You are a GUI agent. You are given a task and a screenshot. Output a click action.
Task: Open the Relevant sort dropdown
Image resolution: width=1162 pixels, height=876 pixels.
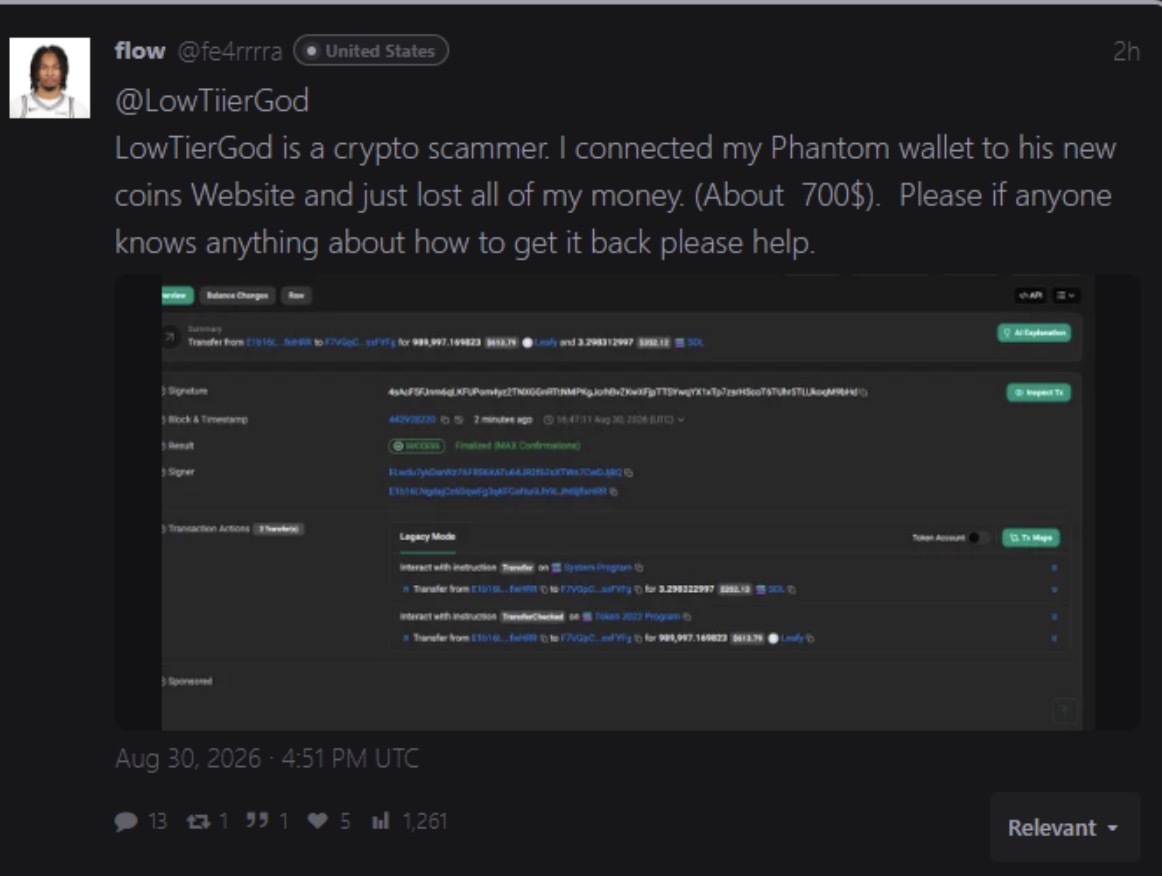point(1064,827)
